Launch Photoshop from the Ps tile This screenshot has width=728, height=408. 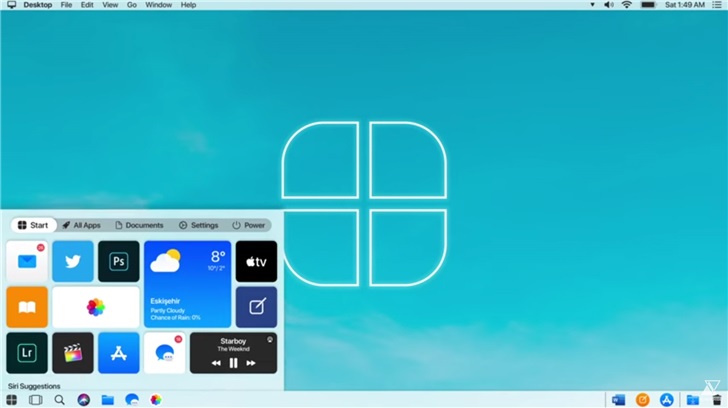(x=119, y=261)
